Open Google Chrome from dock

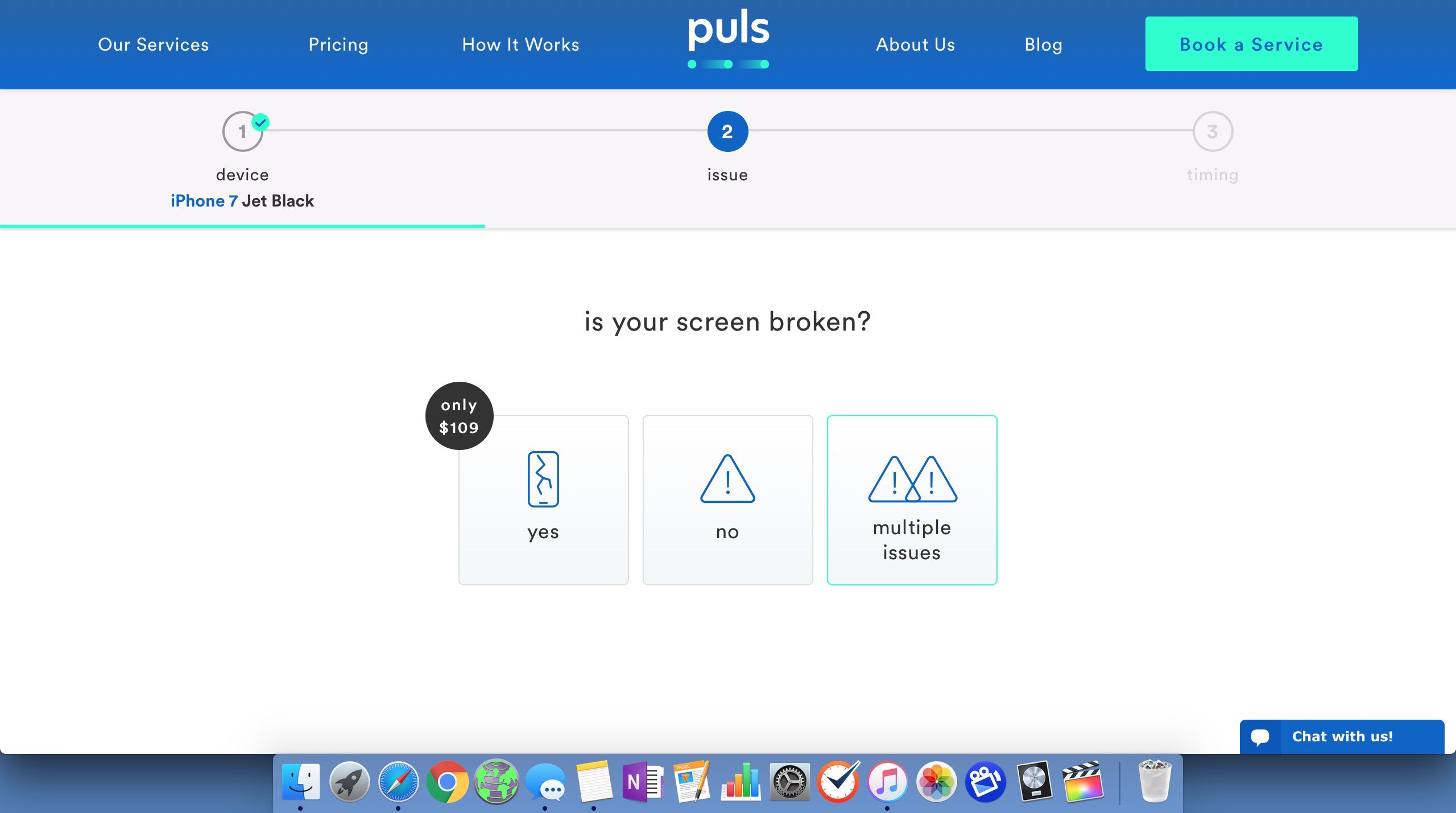tap(447, 782)
